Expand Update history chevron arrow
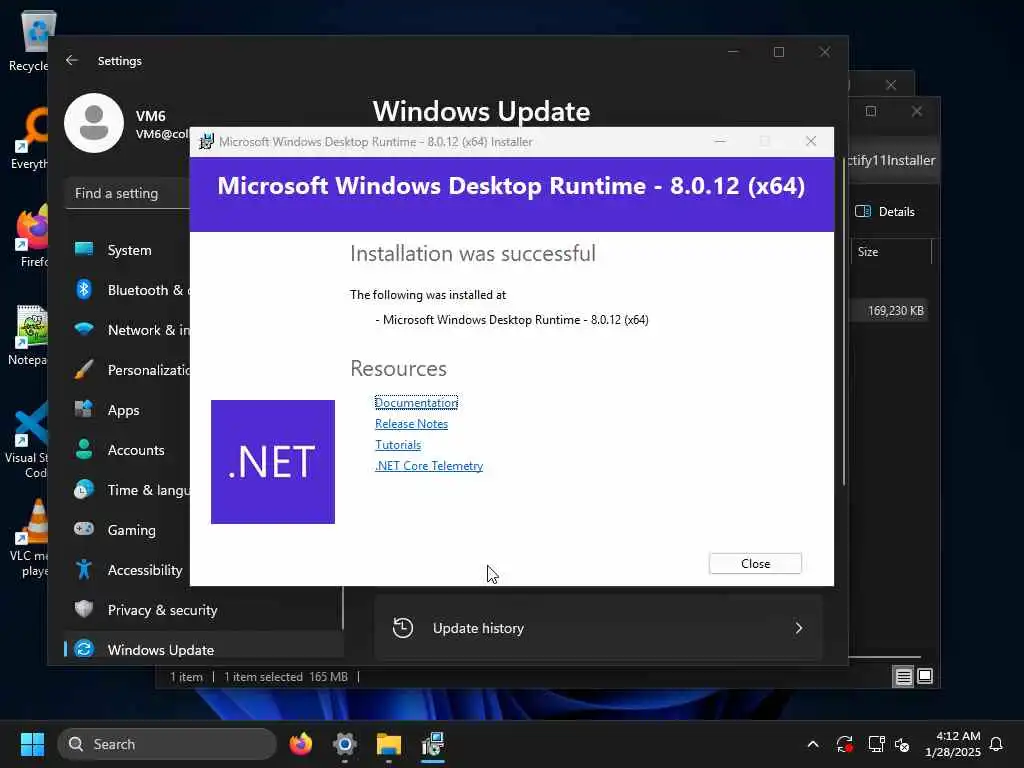The height and width of the screenshot is (768, 1024). [x=799, y=628]
